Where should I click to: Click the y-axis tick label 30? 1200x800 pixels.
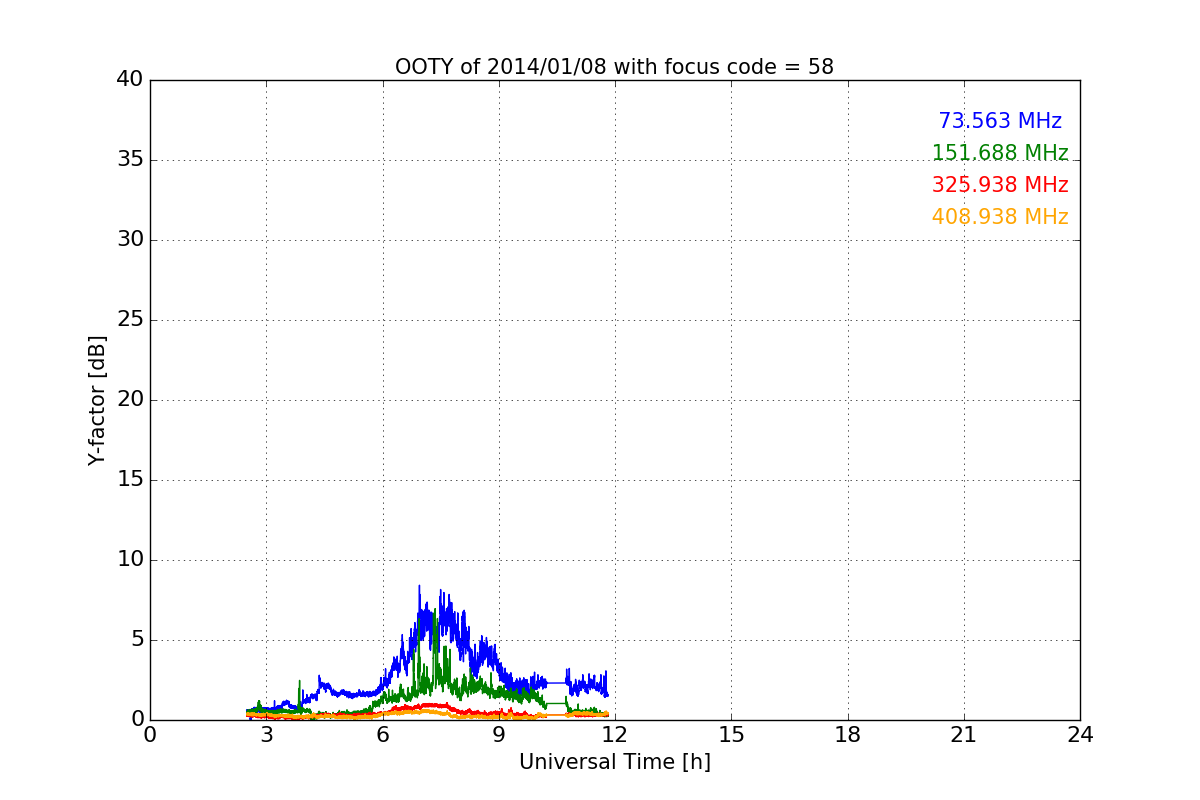click(x=130, y=240)
